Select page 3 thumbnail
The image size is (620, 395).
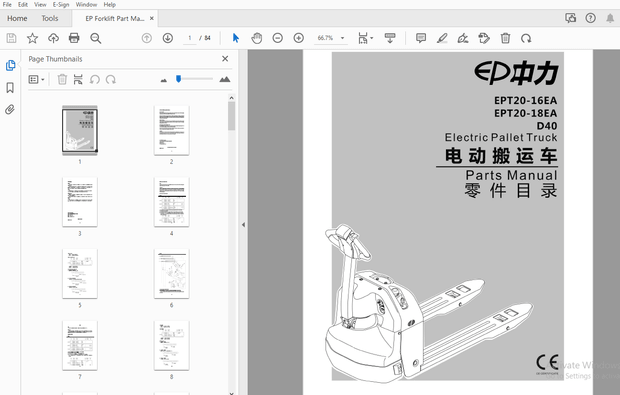tap(80, 202)
